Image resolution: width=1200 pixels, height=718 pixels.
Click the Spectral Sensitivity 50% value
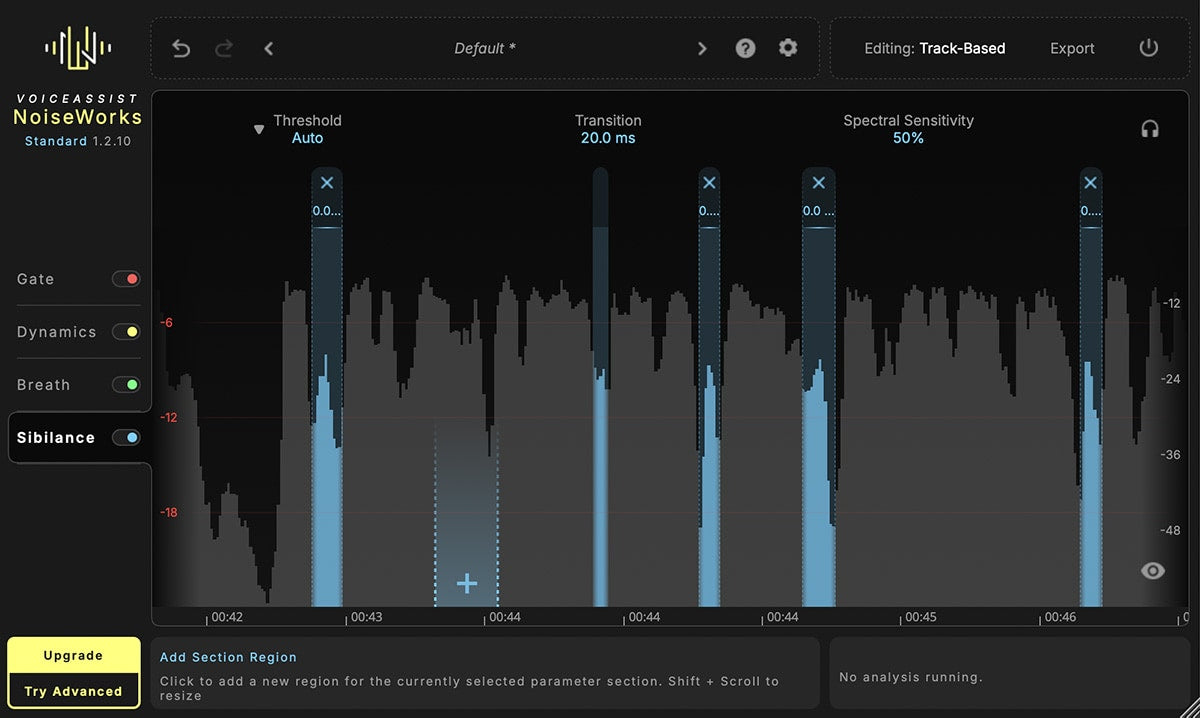click(x=908, y=138)
